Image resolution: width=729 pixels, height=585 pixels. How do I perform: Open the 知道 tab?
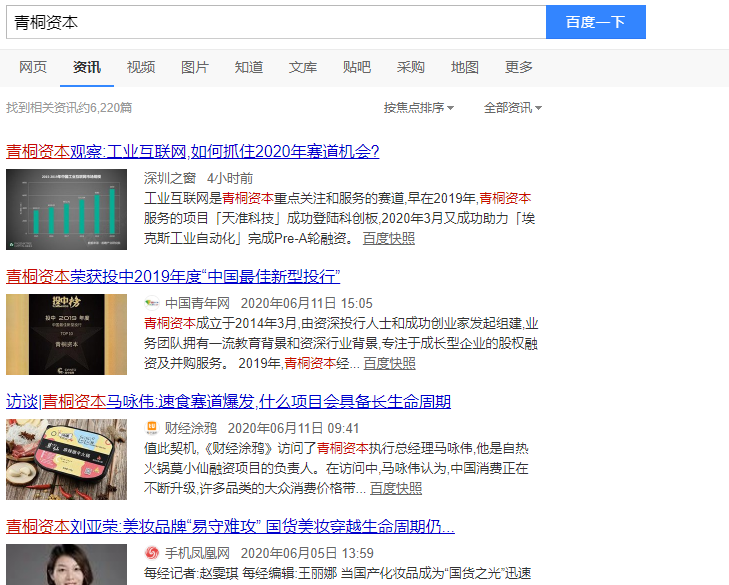[x=249, y=67]
